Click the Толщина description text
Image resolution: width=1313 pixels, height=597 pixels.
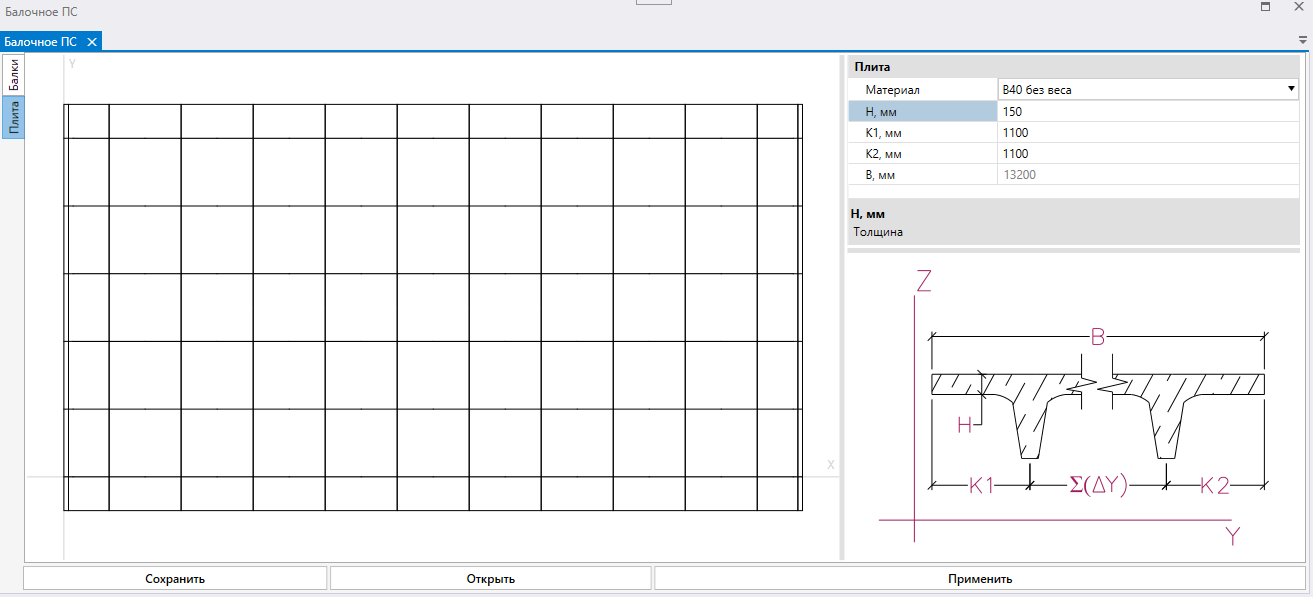878,232
